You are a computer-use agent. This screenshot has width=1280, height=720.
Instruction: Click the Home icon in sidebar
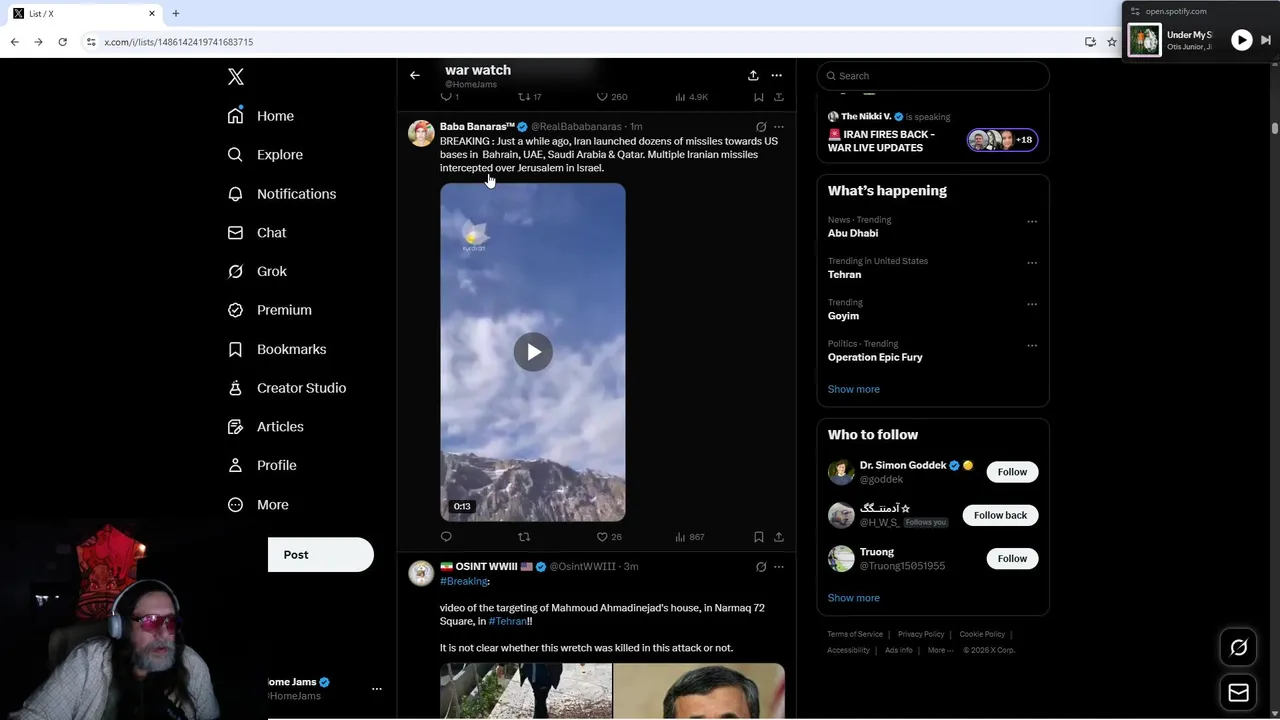235,116
